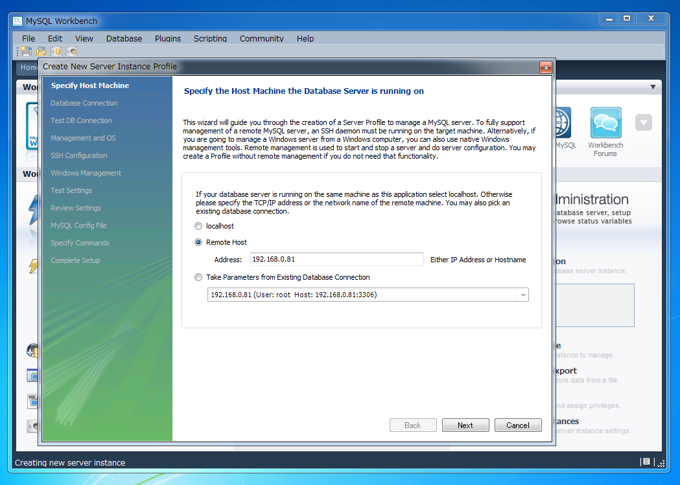Viewport: 680px width, 485px height.
Task: Select Take Parameters from Existing Database Connection
Action: pyautogui.click(x=198, y=277)
